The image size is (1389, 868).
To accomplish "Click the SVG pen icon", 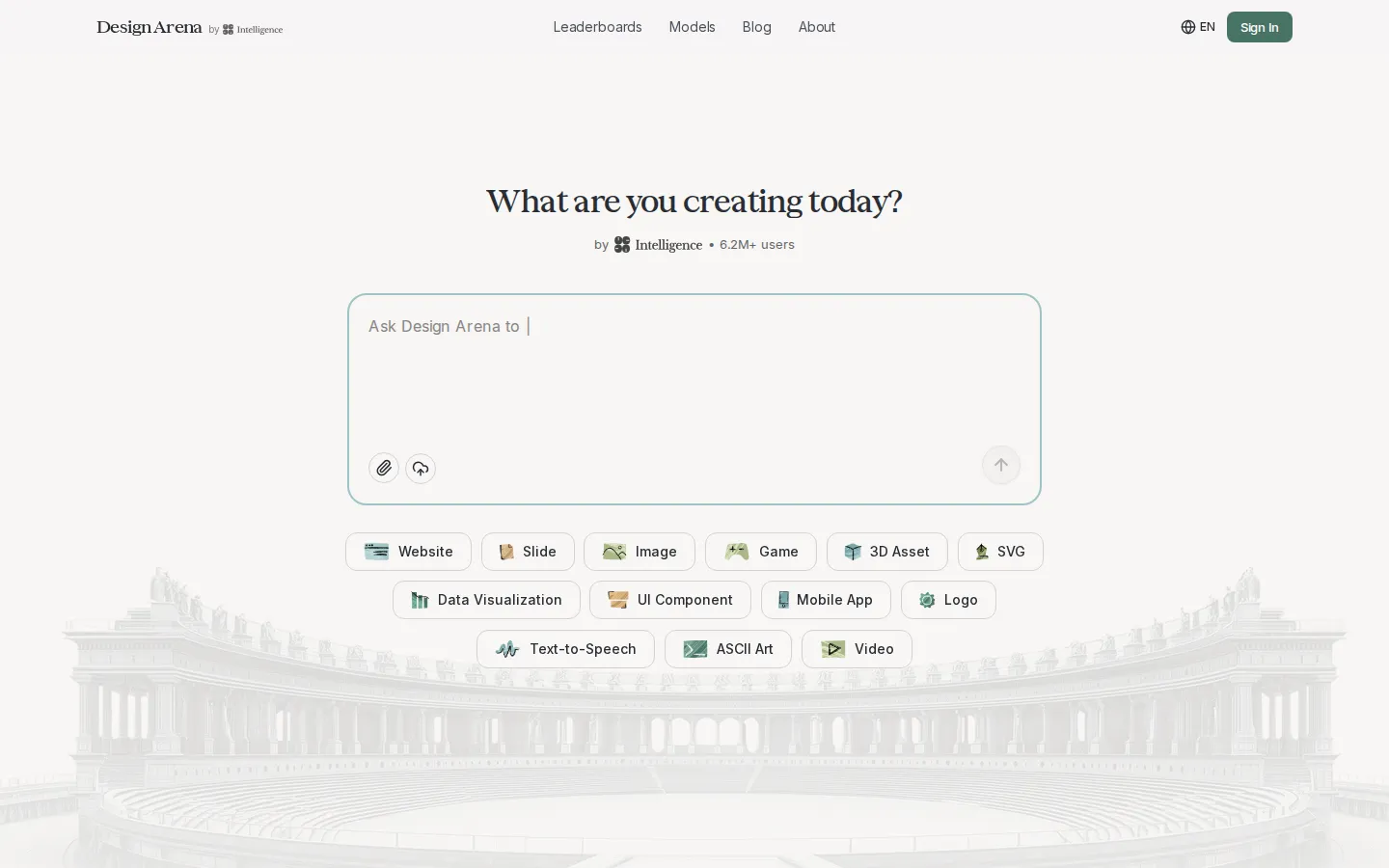I will (982, 552).
